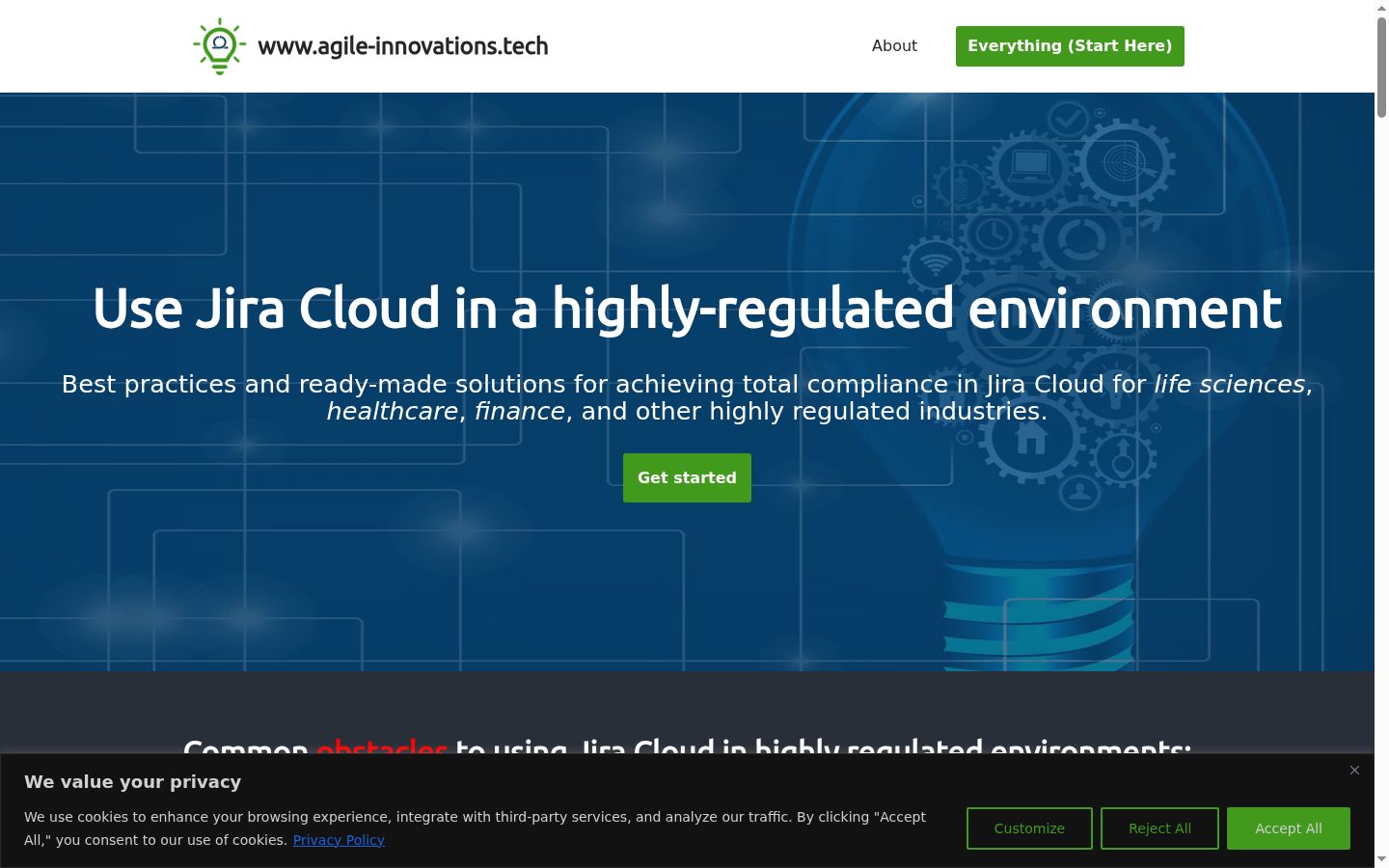Click the scrollbar down arrow

point(1381,858)
